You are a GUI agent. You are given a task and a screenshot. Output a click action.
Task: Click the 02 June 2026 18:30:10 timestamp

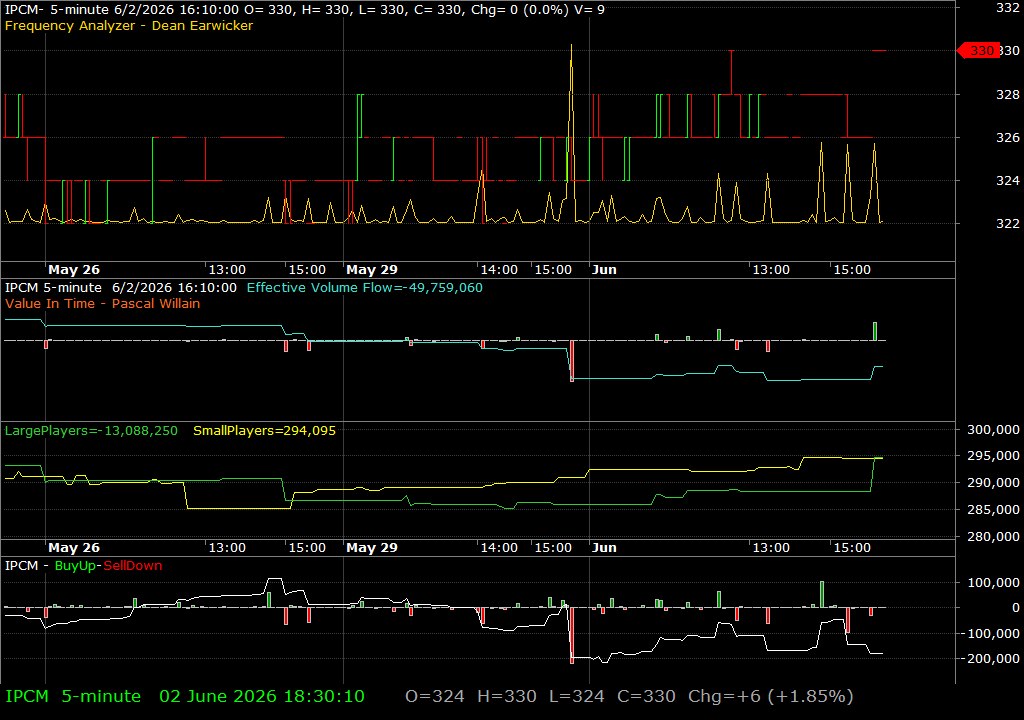[262, 696]
